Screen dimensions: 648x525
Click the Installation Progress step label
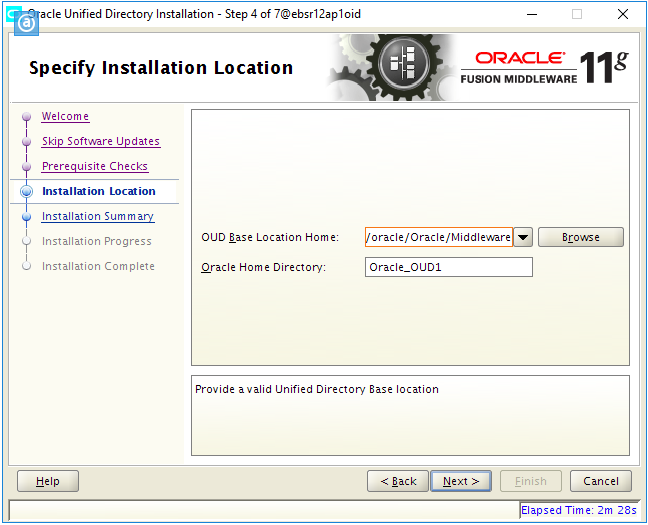coord(97,241)
